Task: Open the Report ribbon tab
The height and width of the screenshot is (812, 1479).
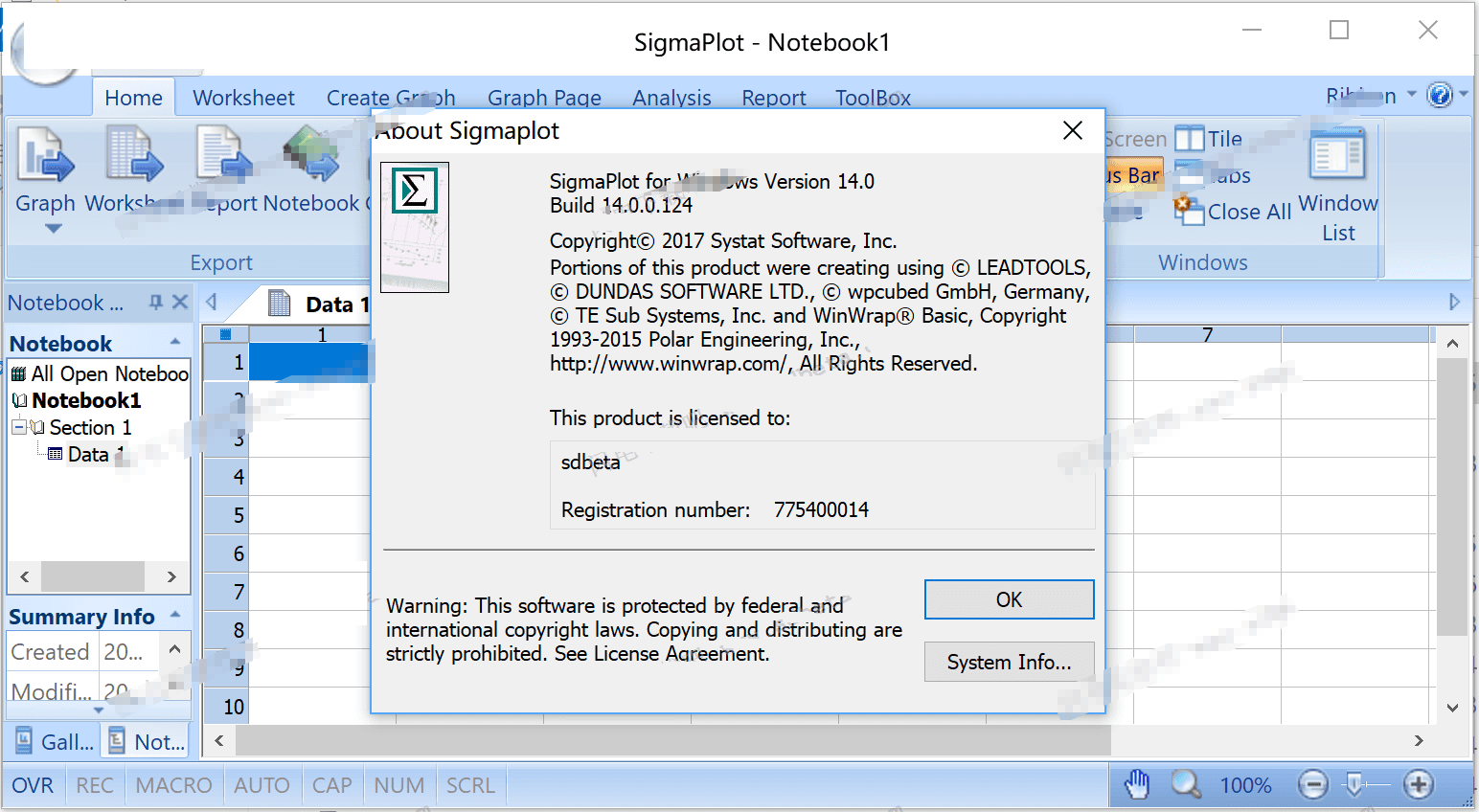Action: (774, 98)
